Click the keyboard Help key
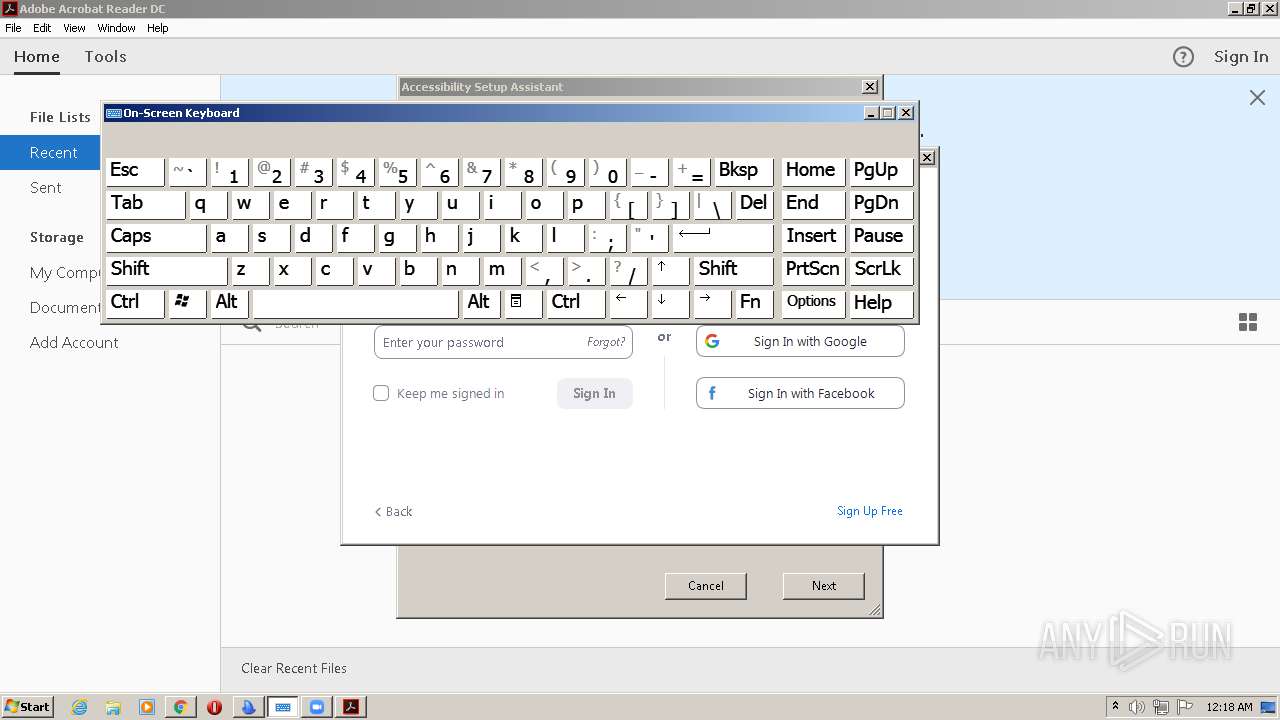 (881, 302)
